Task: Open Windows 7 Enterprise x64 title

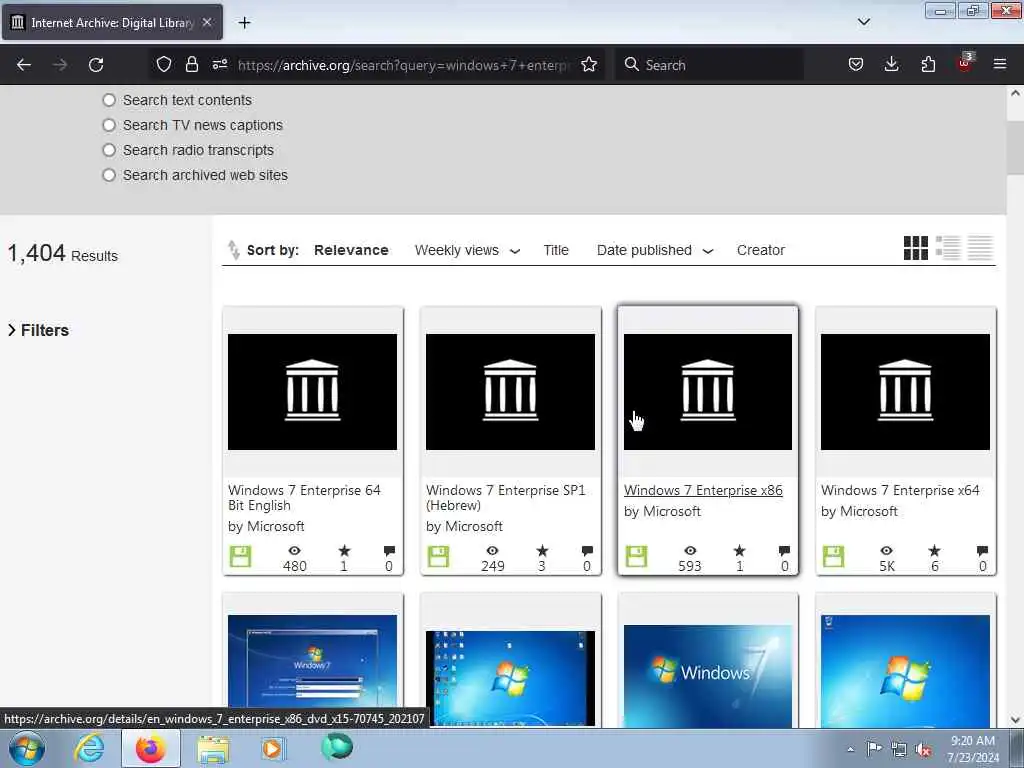Action: coord(900,490)
